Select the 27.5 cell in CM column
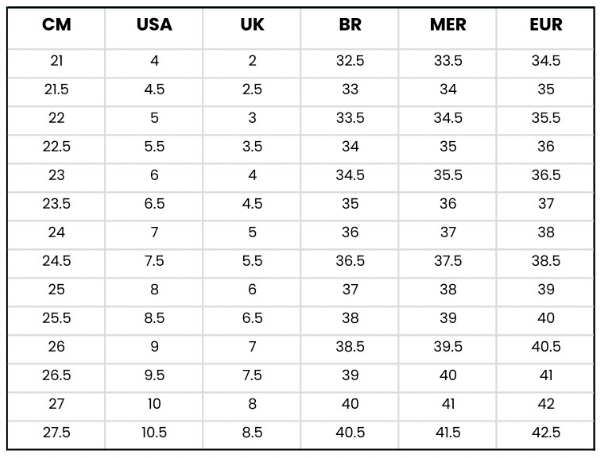The height and width of the screenshot is (458, 601). click(x=57, y=433)
